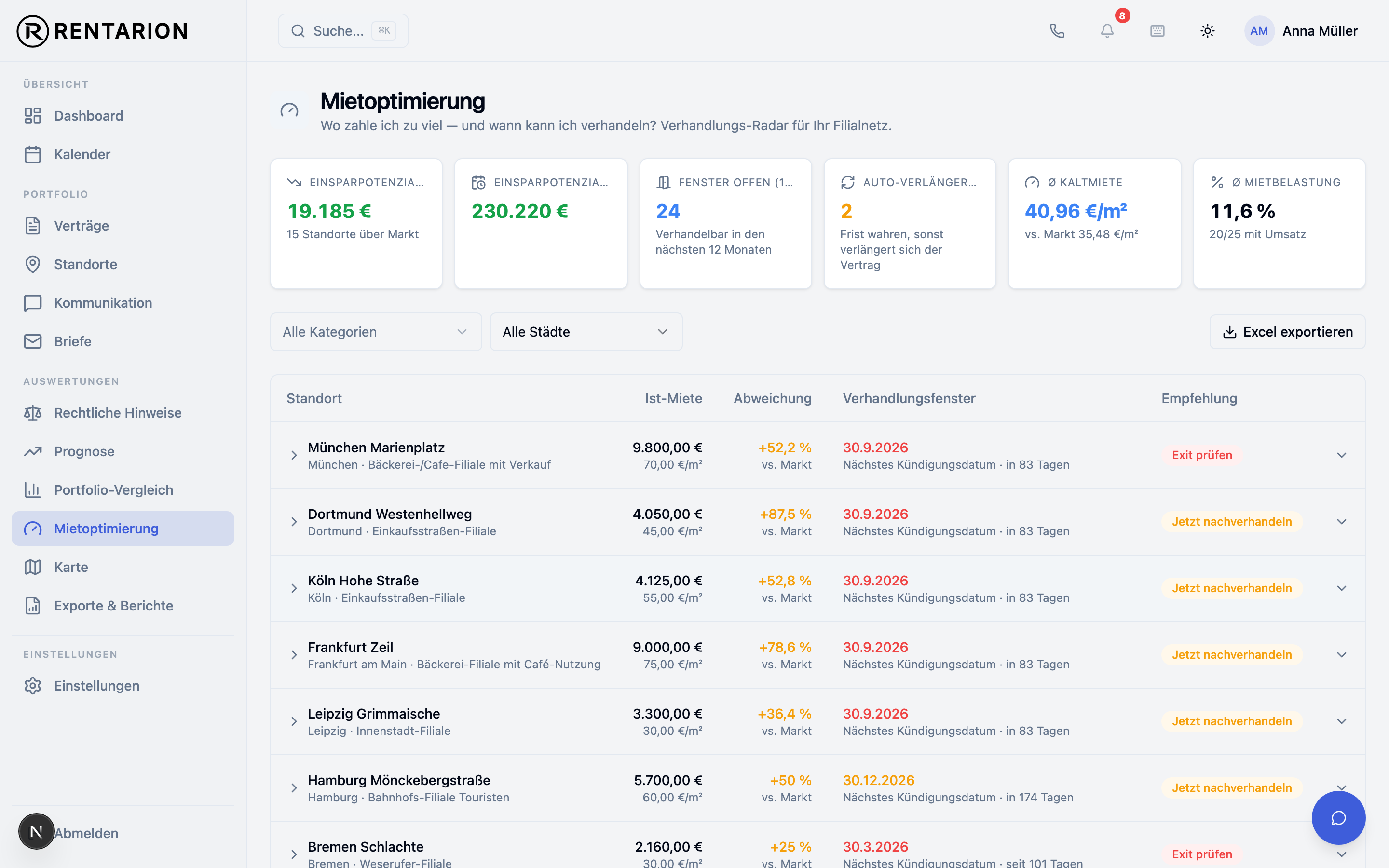
Task: Toggle light/dark theme sun icon
Action: pyautogui.click(x=1208, y=31)
